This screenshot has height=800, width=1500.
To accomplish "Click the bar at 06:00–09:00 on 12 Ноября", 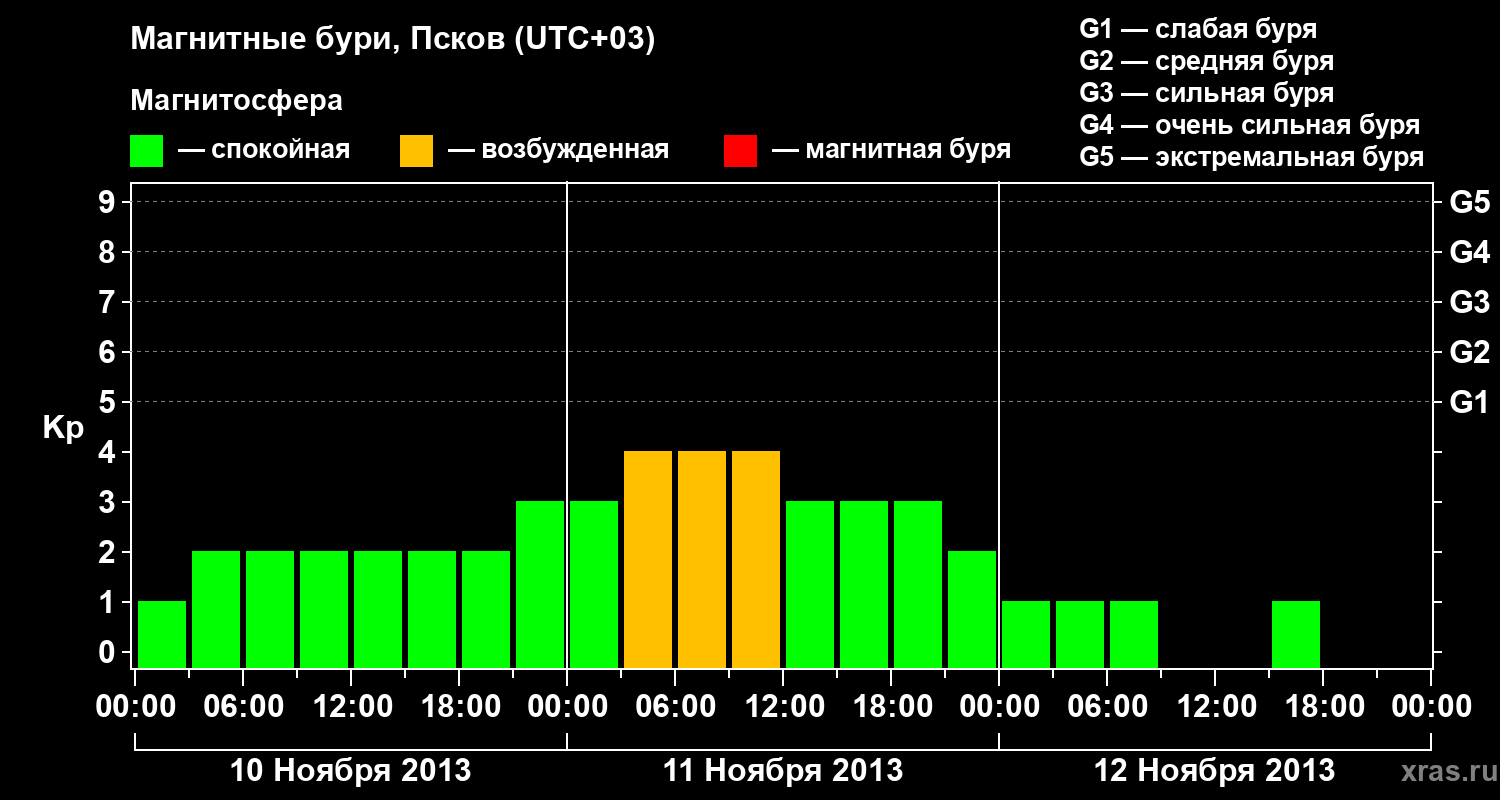I will 1134,634.
